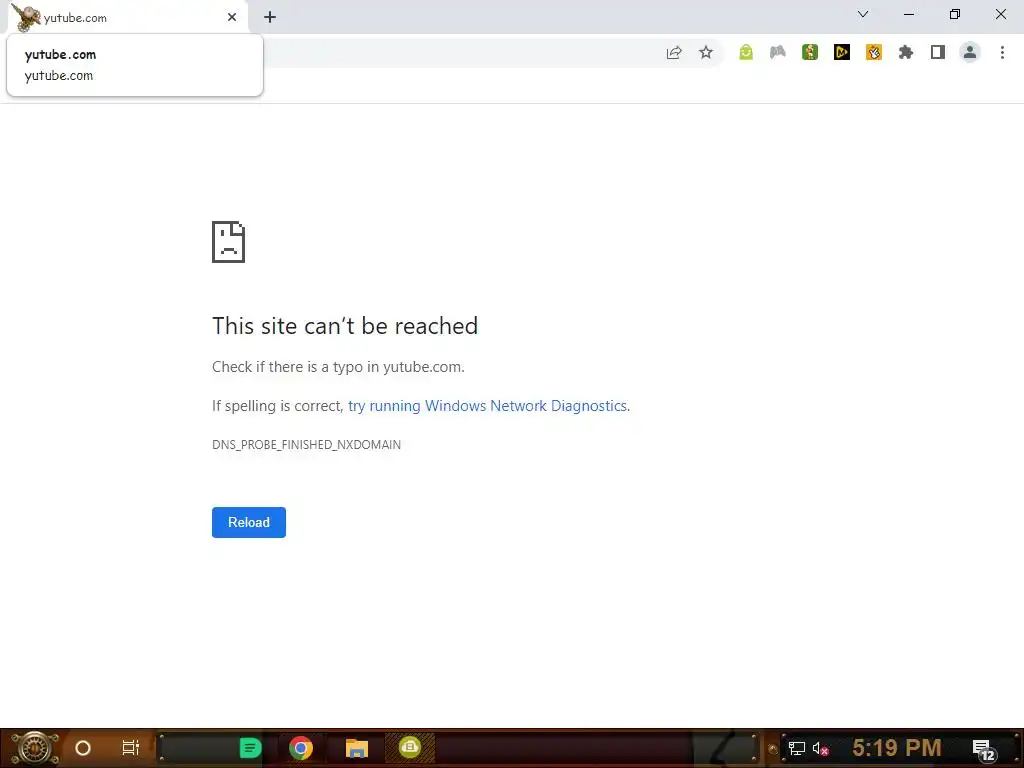The height and width of the screenshot is (768, 1024).
Task: Open the network status tray icon
Action: point(797,748)
